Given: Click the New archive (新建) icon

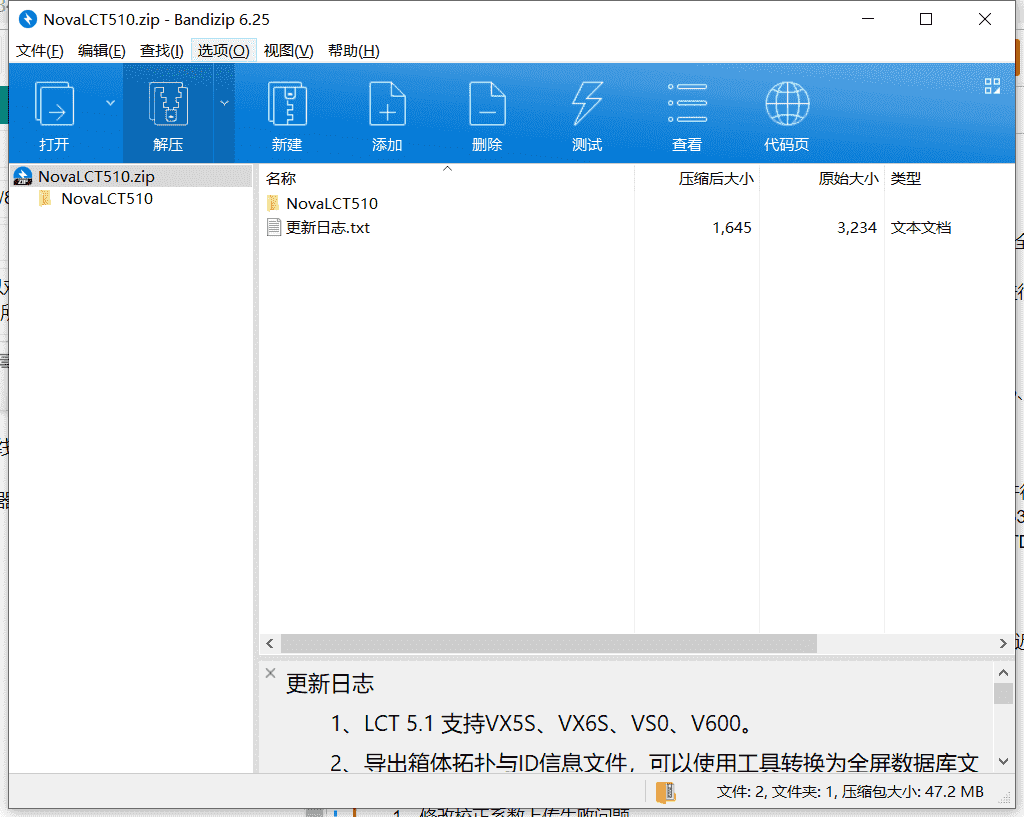Looking at the screenshot, I should (287, 103).
